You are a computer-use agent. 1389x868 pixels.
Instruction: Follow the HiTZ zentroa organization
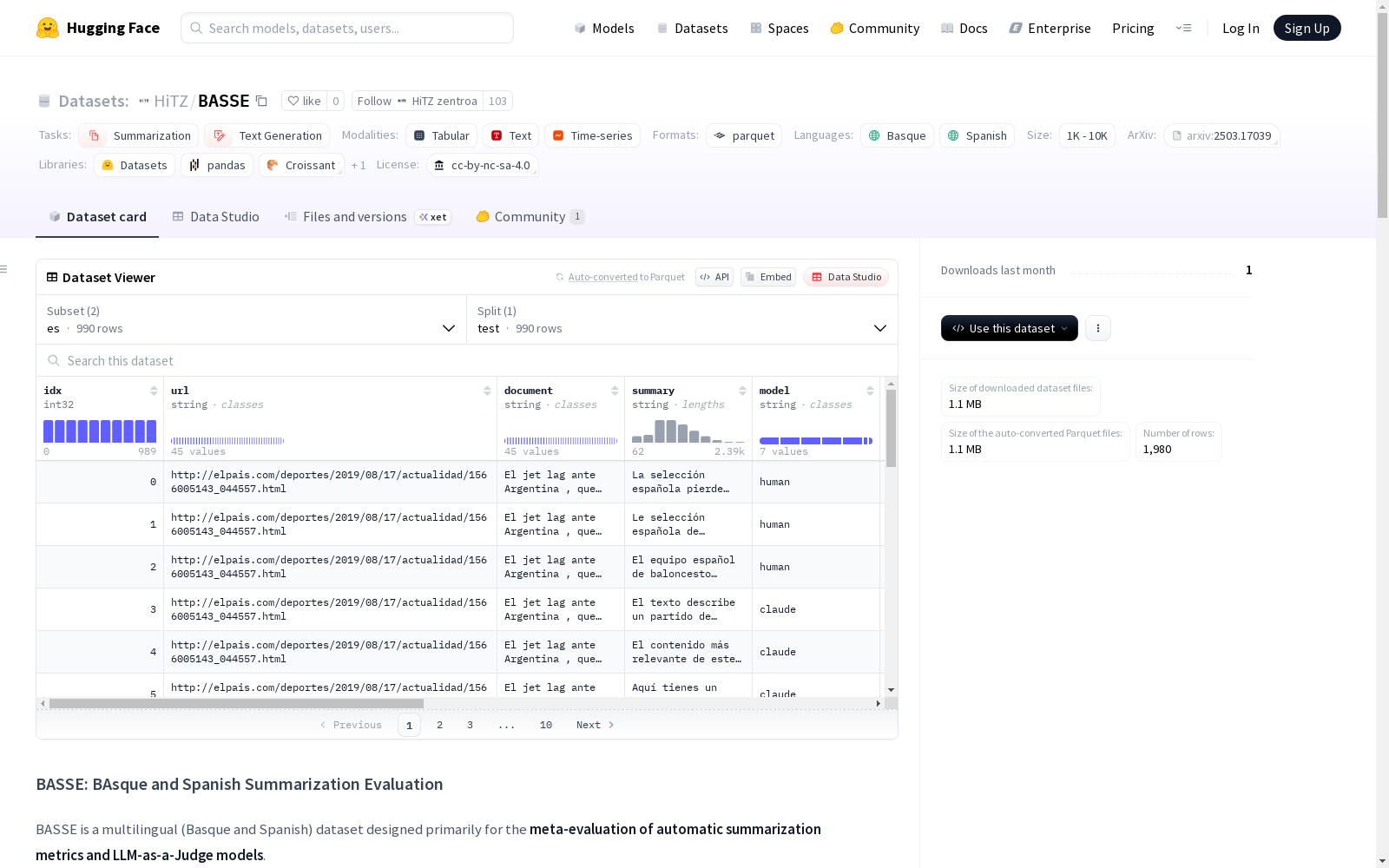coord(418,101)
